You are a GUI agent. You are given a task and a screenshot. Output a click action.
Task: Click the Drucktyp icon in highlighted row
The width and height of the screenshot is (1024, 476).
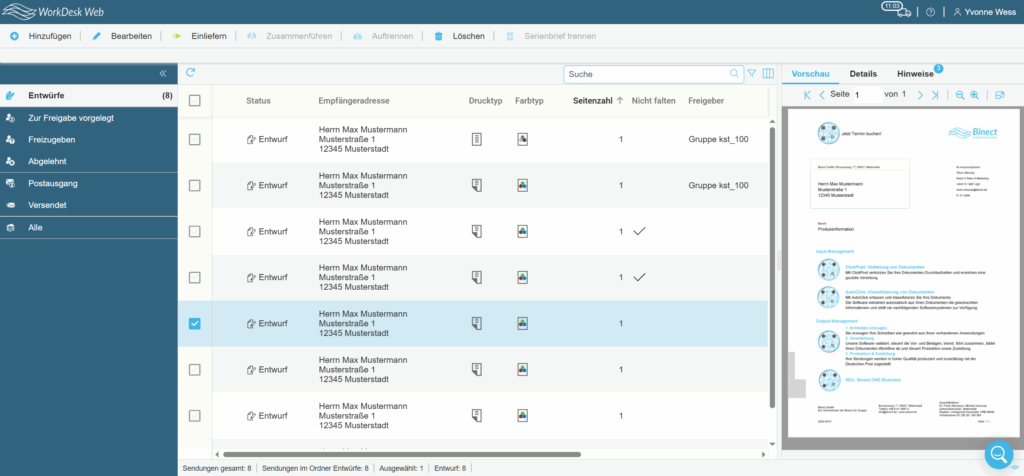click(x=477, y=323)
